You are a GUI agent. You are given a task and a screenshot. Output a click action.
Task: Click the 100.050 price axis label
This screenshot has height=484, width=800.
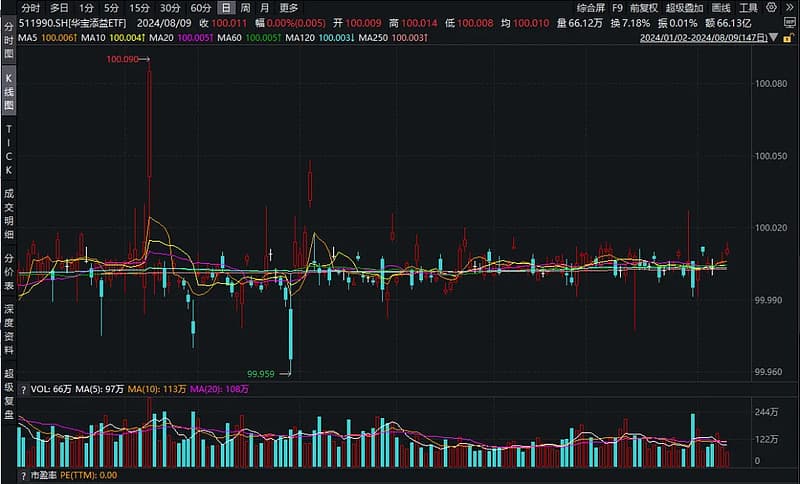point(770,156)
